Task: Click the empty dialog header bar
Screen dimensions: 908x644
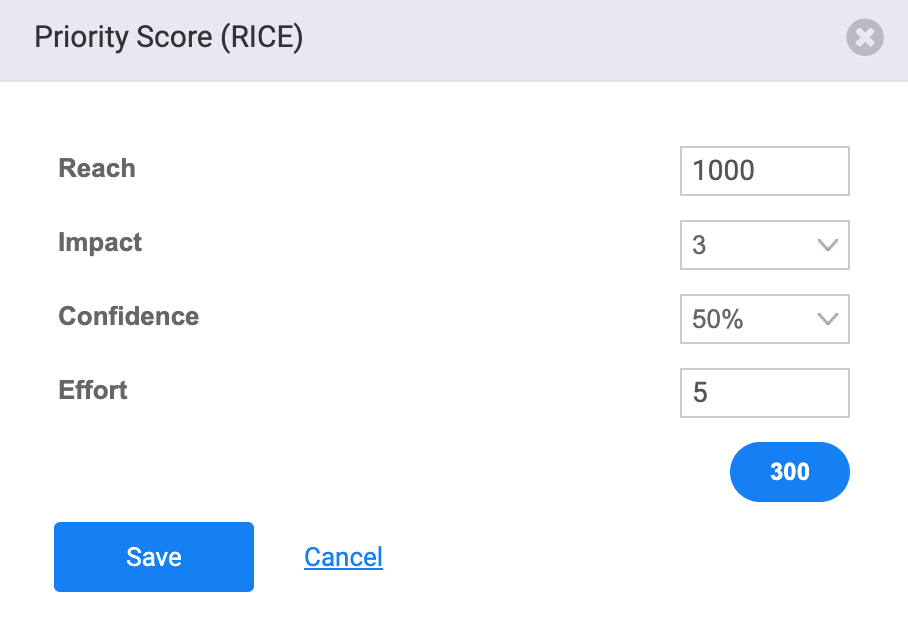Action: tap(573, 39)
